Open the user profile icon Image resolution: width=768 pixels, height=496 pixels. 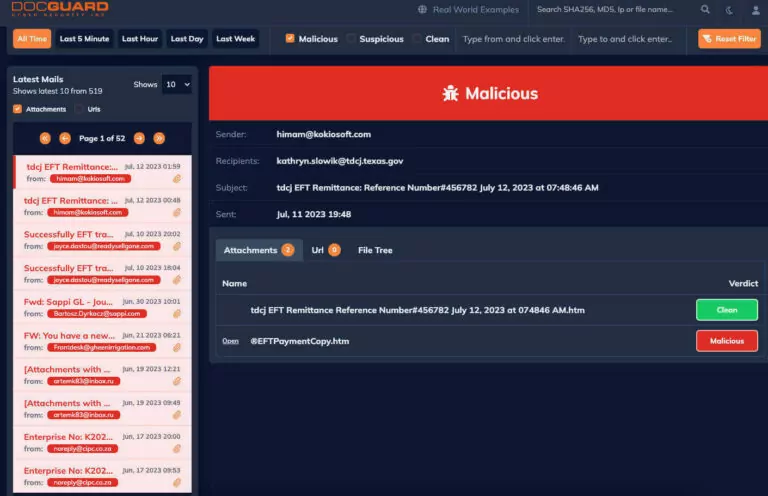[755, 10]
